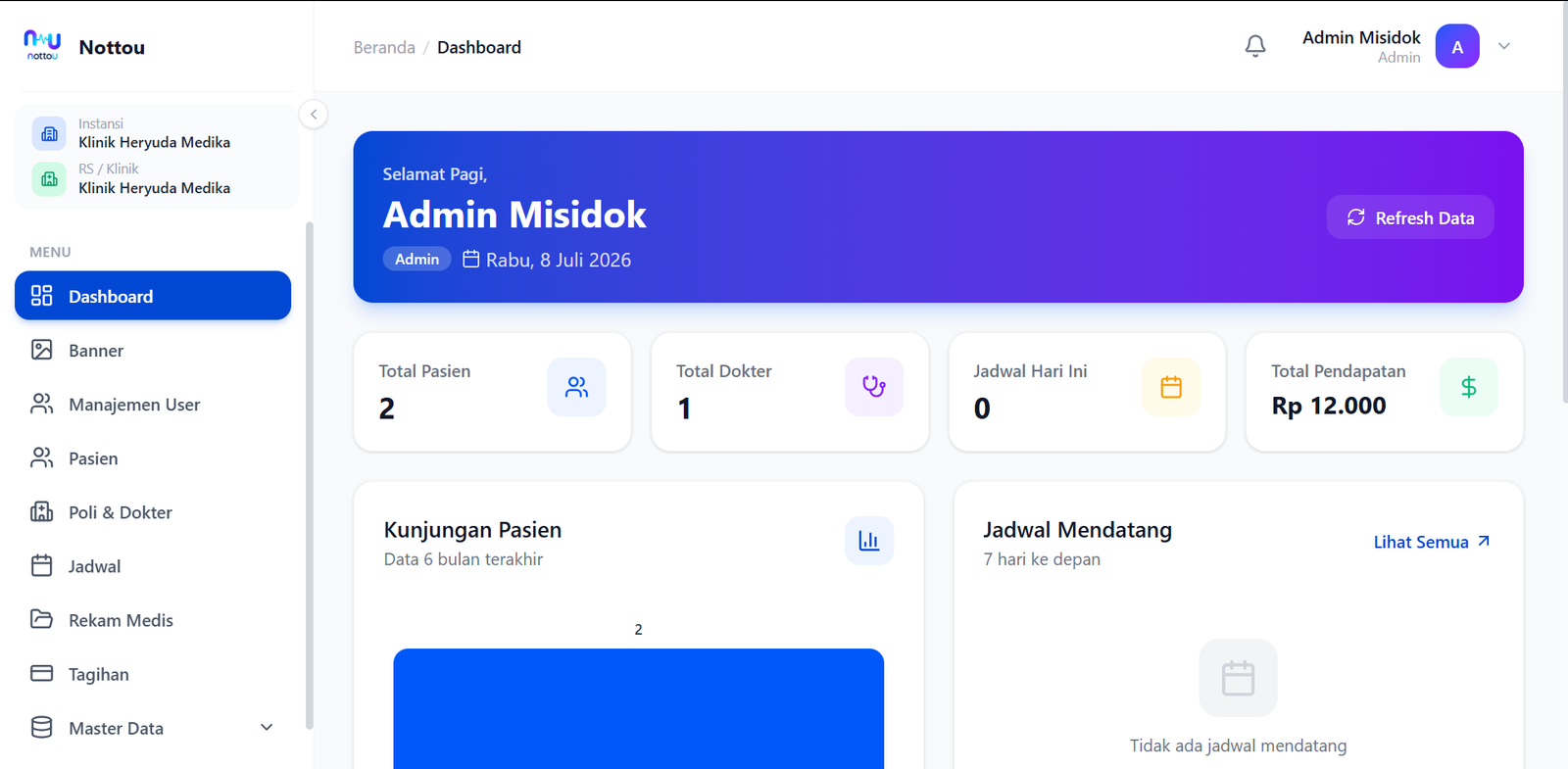This screenshot has width=1568, height=769.
Task: Click the Kunjungan Pasien bar chart icon
Action: click(869, 541)
